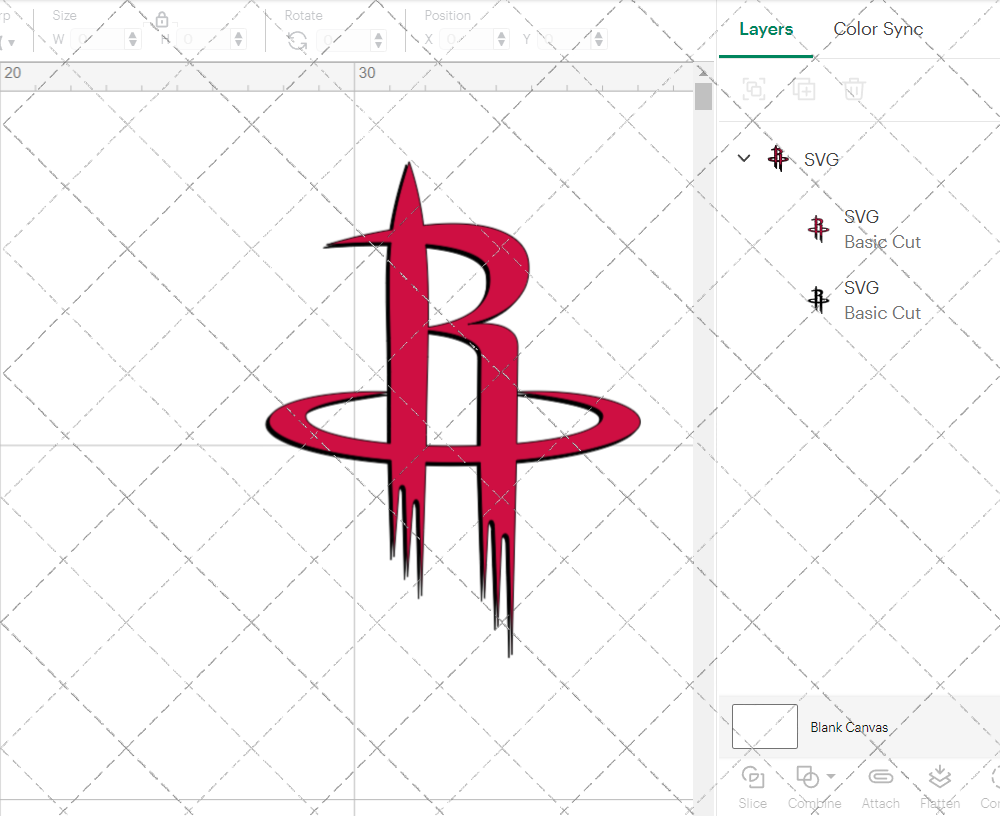This screenshot has height=816, width=1000.
Task: Click the SVG group name text
Action: pos(821,159)
